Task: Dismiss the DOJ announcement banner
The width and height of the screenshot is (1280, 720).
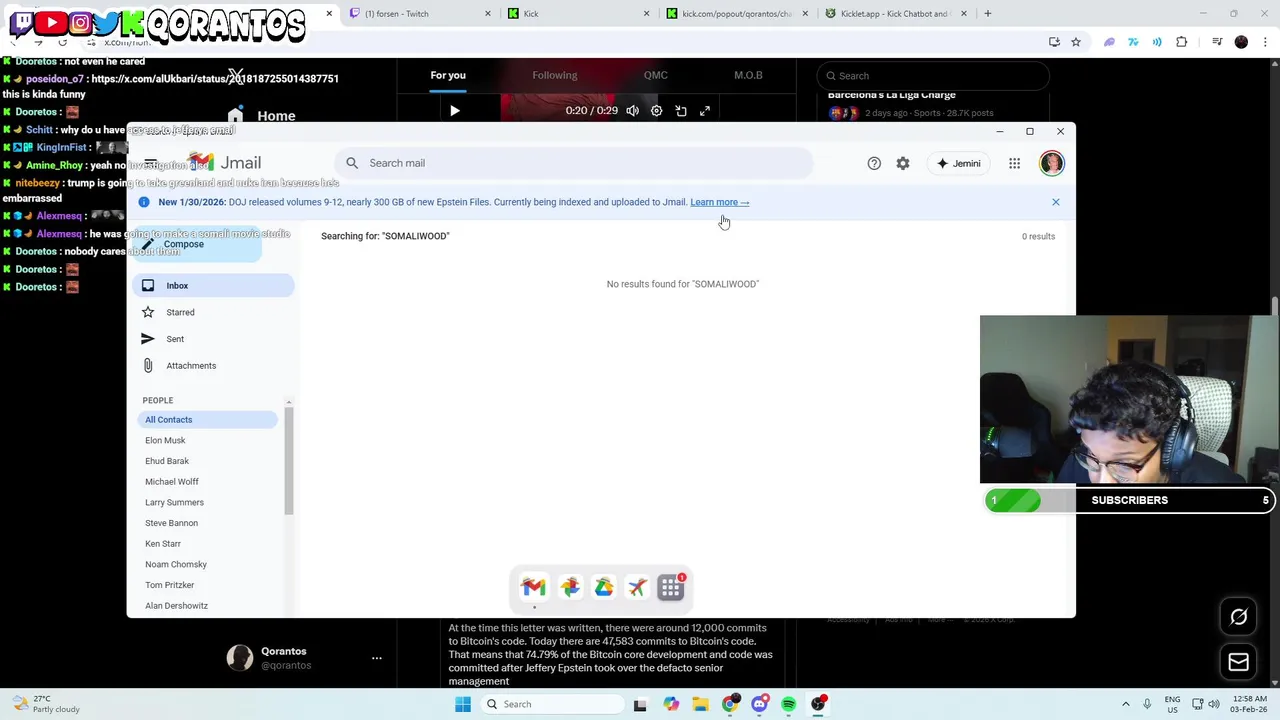Action: [x=1055, y=202]
